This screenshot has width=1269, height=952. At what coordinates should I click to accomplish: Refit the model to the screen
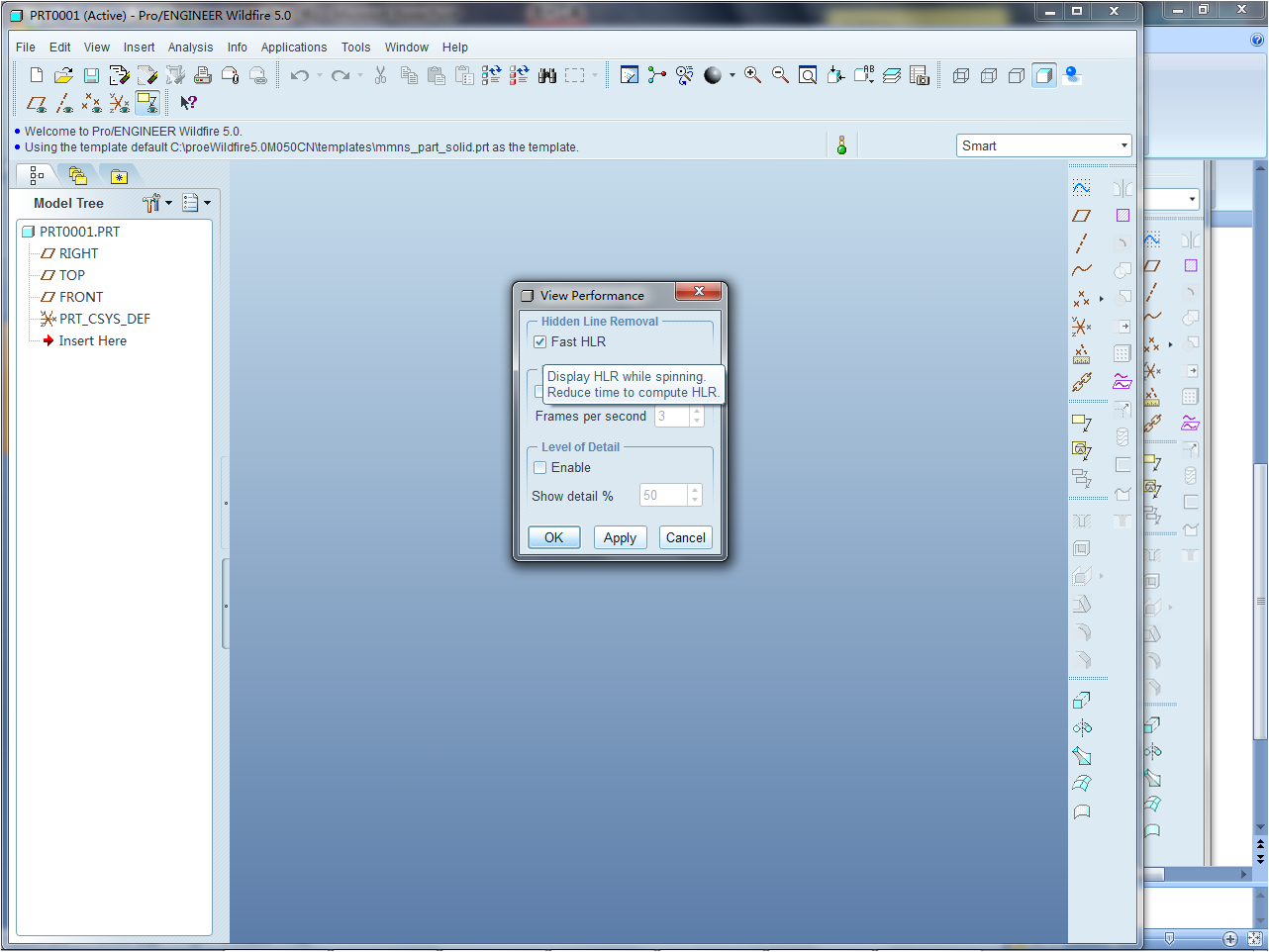click(808, 75)
